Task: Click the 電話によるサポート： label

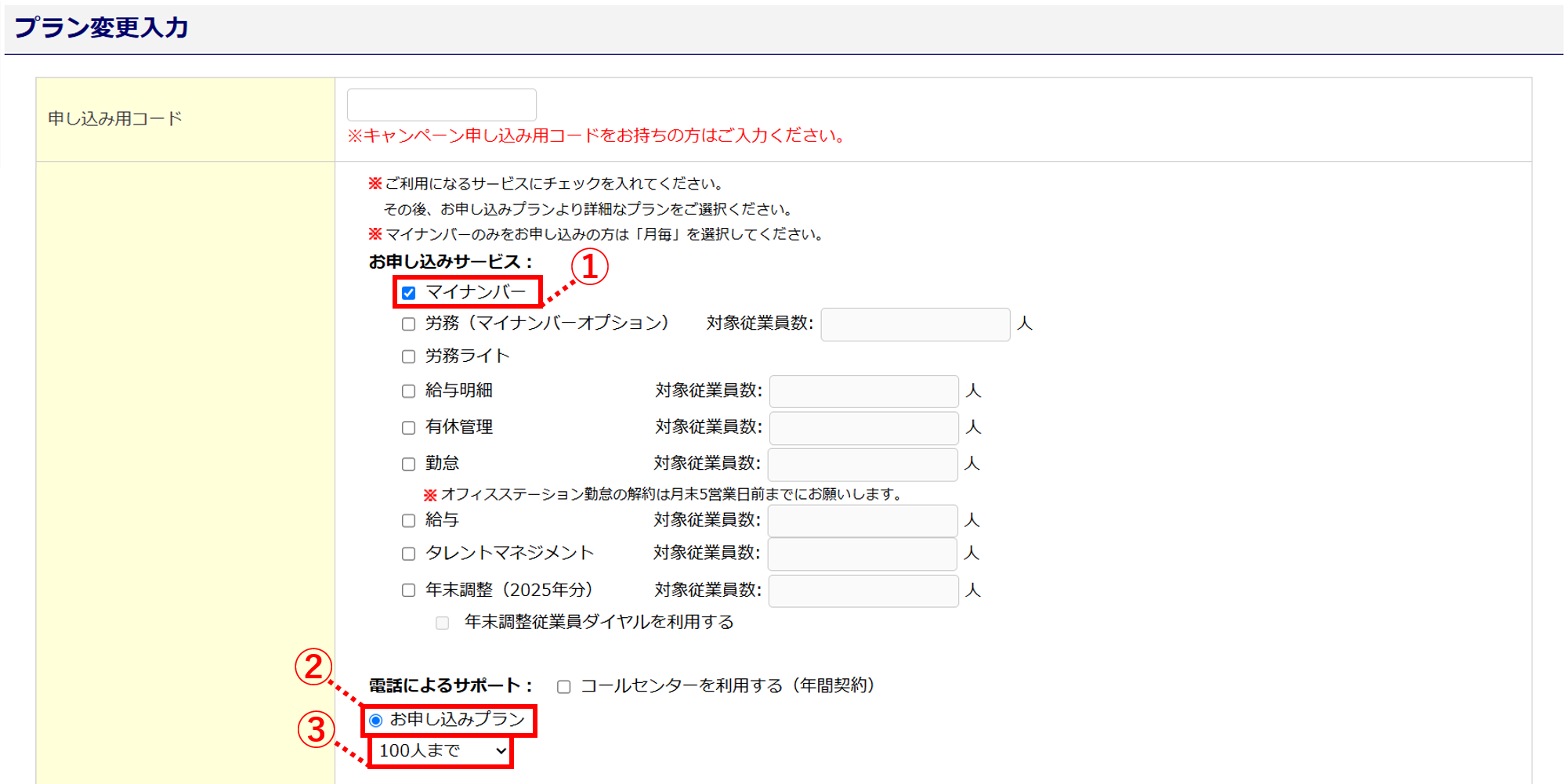Action: [x=451, y=686]
